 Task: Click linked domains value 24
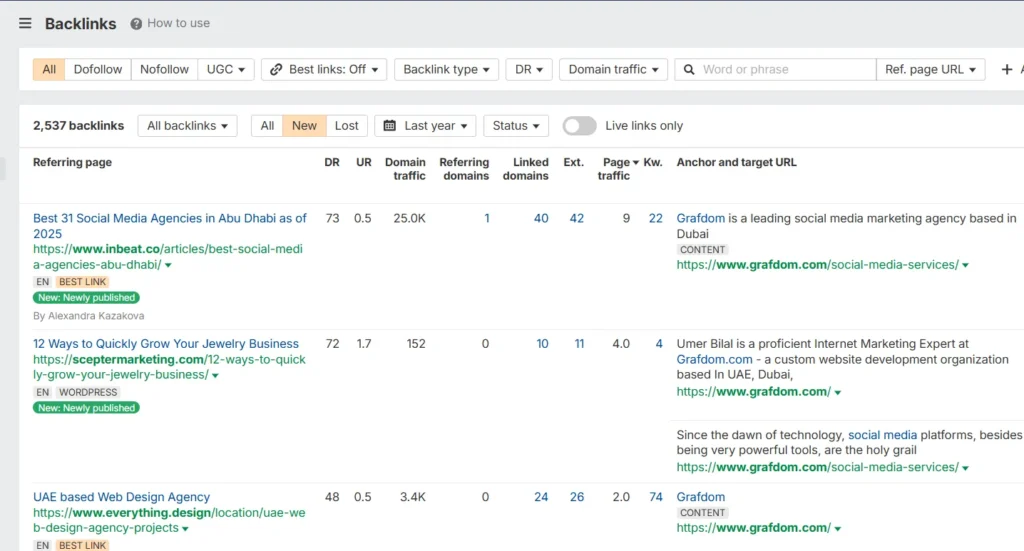(541, 497)
